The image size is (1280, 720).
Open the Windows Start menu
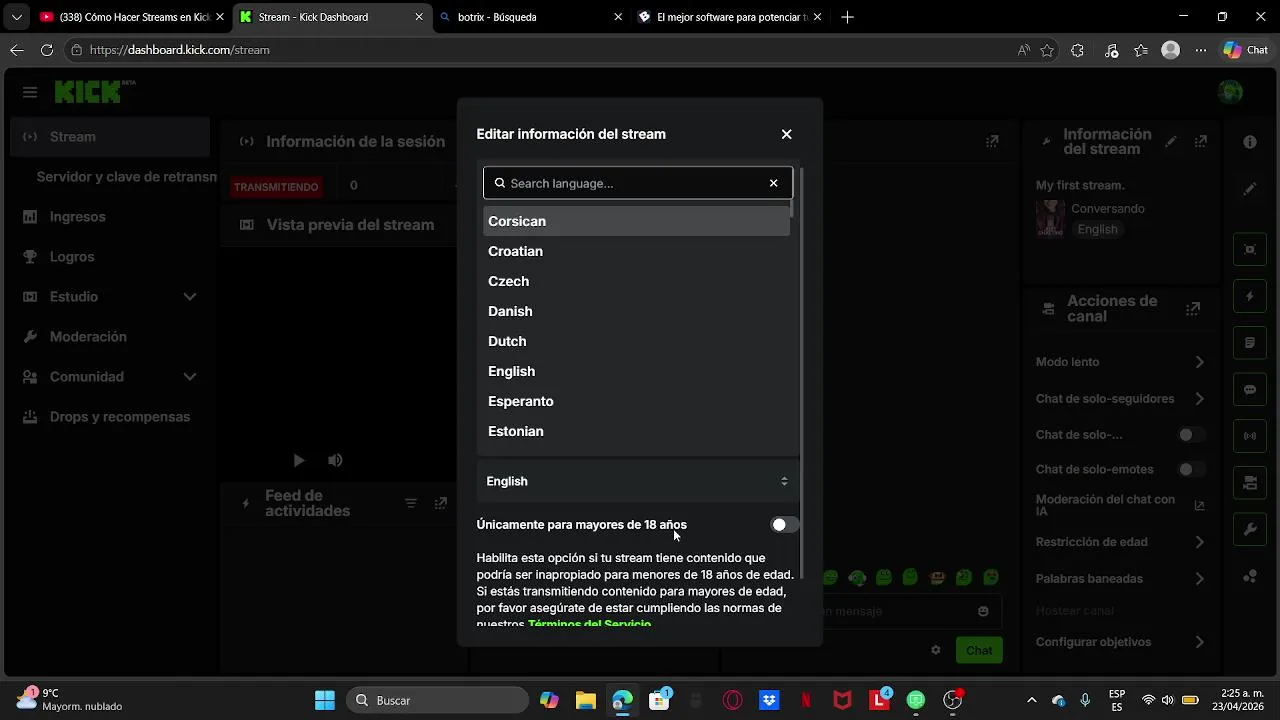(325, 700)
